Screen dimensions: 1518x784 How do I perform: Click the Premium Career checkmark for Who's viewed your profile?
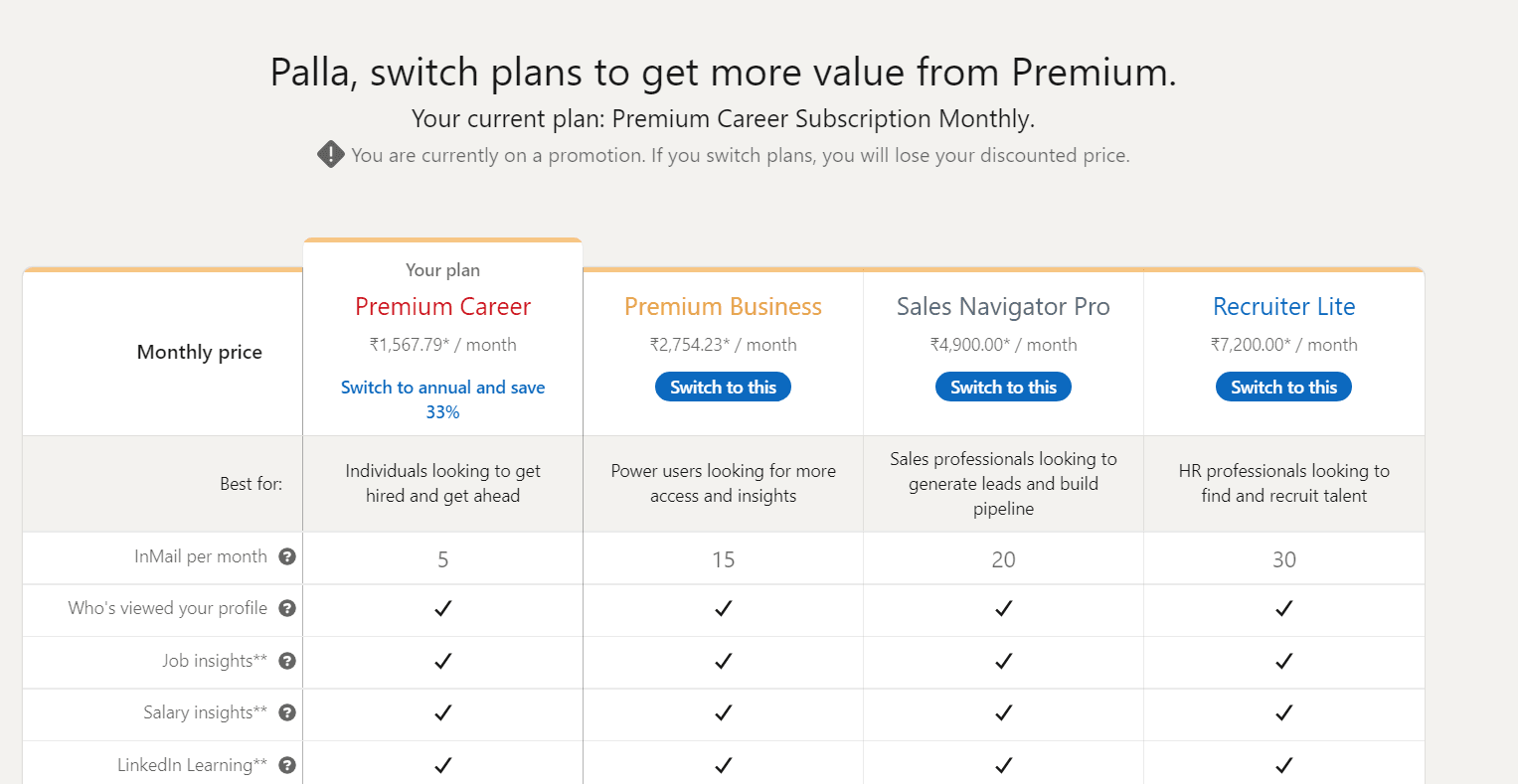442,608
